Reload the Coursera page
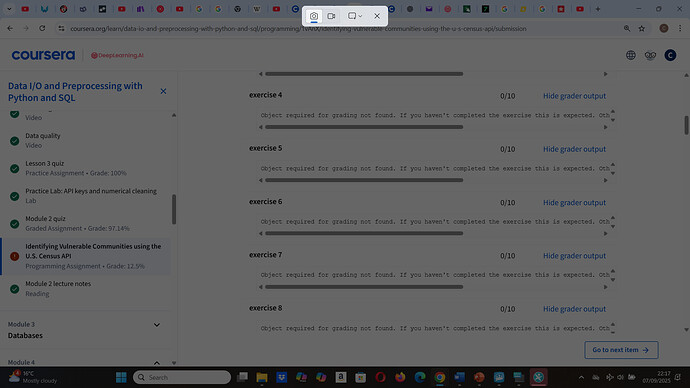The image size is (690, 388). [42, 28]
